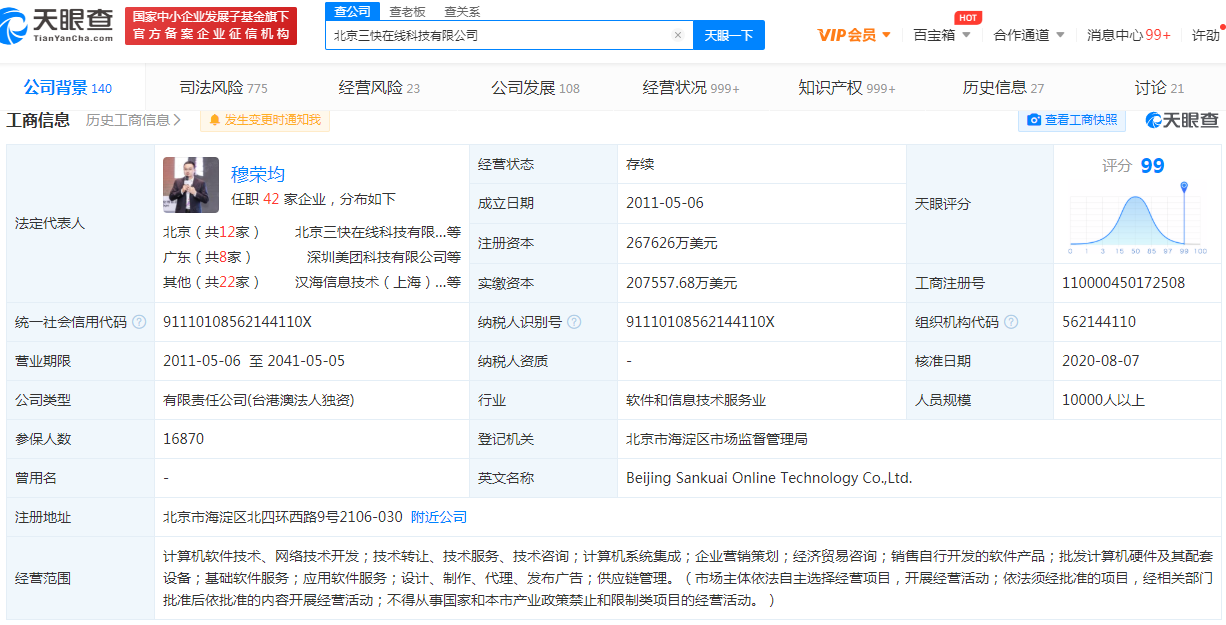Click the 附近公司 link
The image size is (1226, 625).
tap(439, 517)
